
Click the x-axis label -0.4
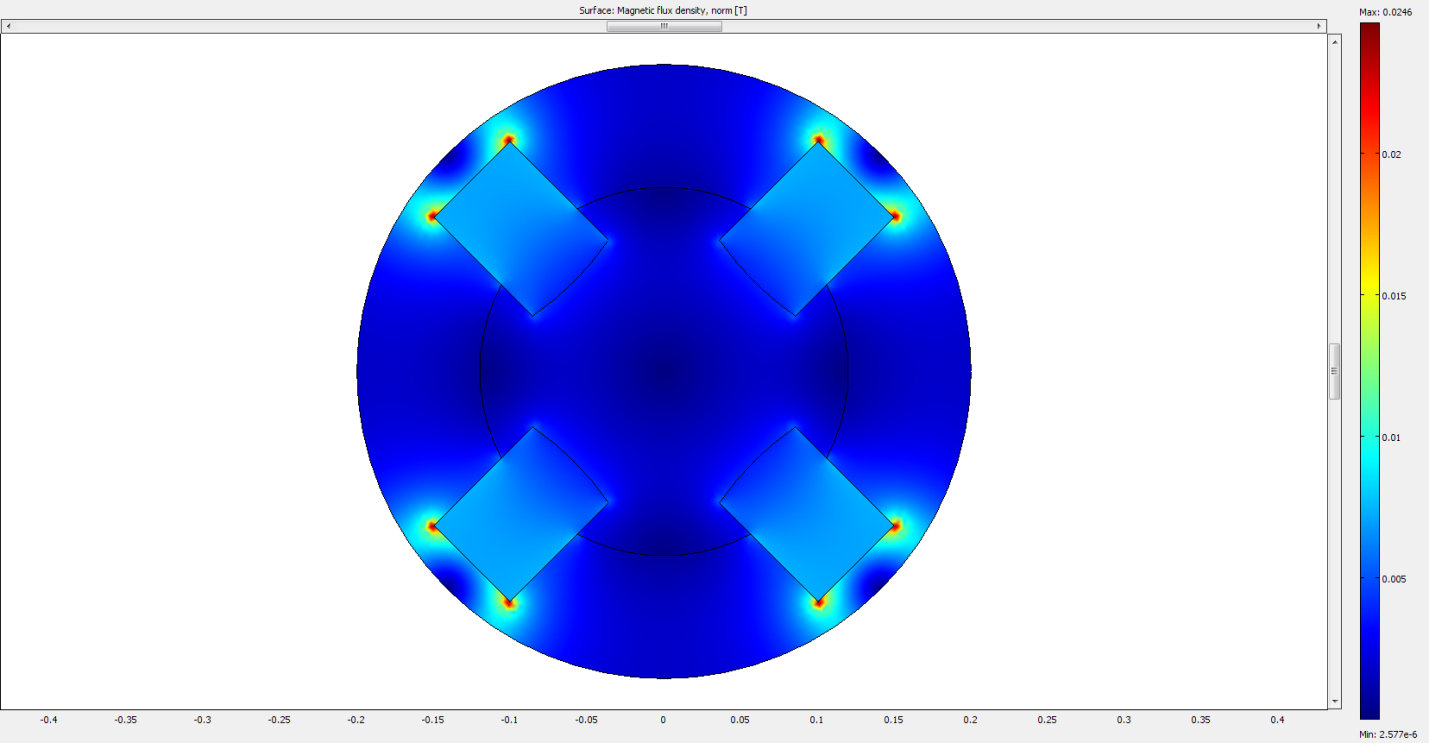(47, 719)
